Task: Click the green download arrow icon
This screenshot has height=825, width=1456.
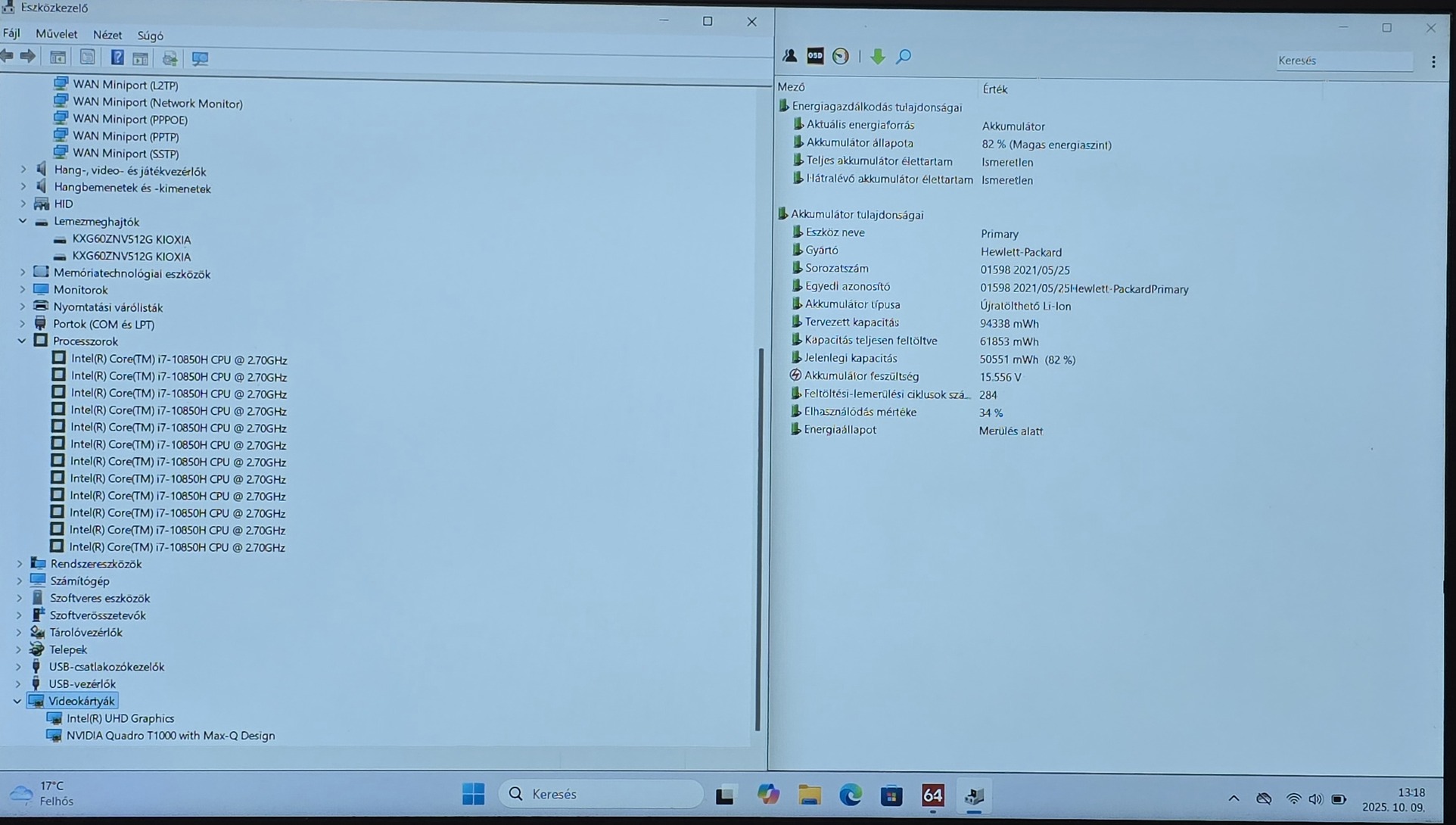Action: (x=878, y=56)
